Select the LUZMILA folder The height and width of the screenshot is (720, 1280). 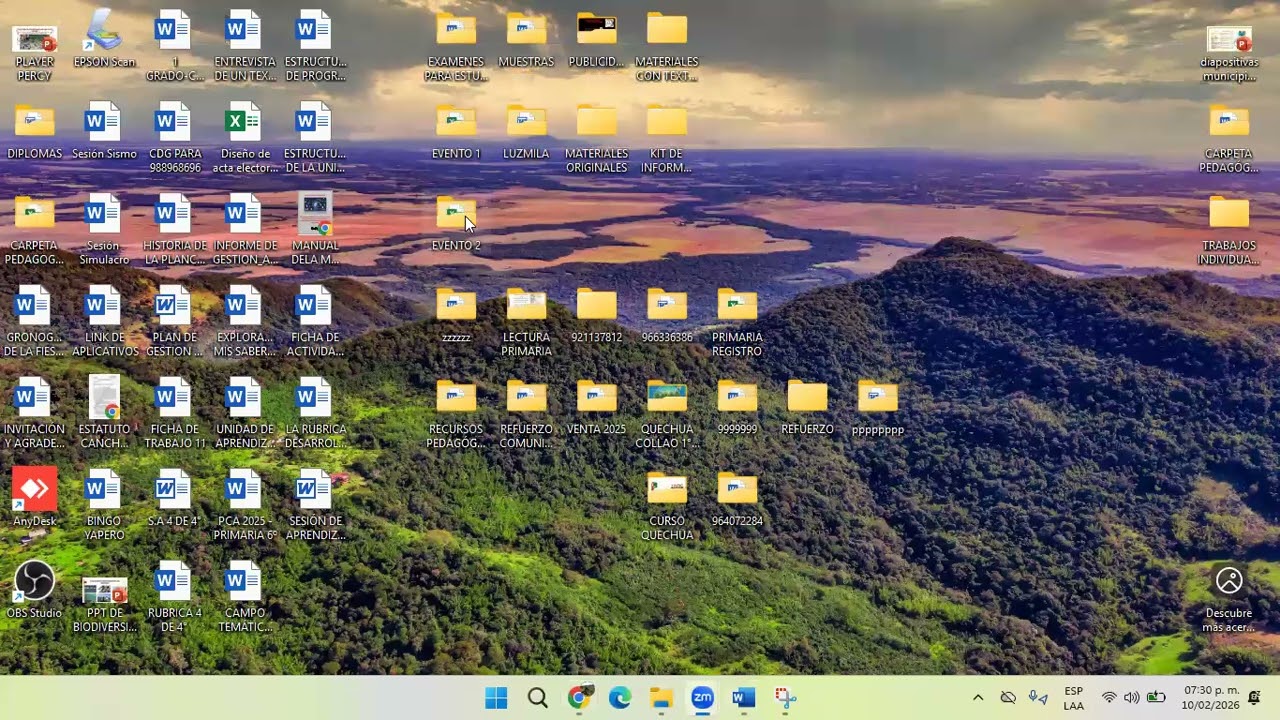[526, 133]
